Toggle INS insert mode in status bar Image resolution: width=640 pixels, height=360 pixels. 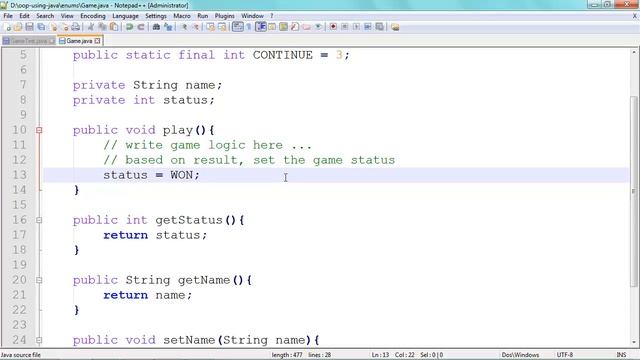[621, 355]
